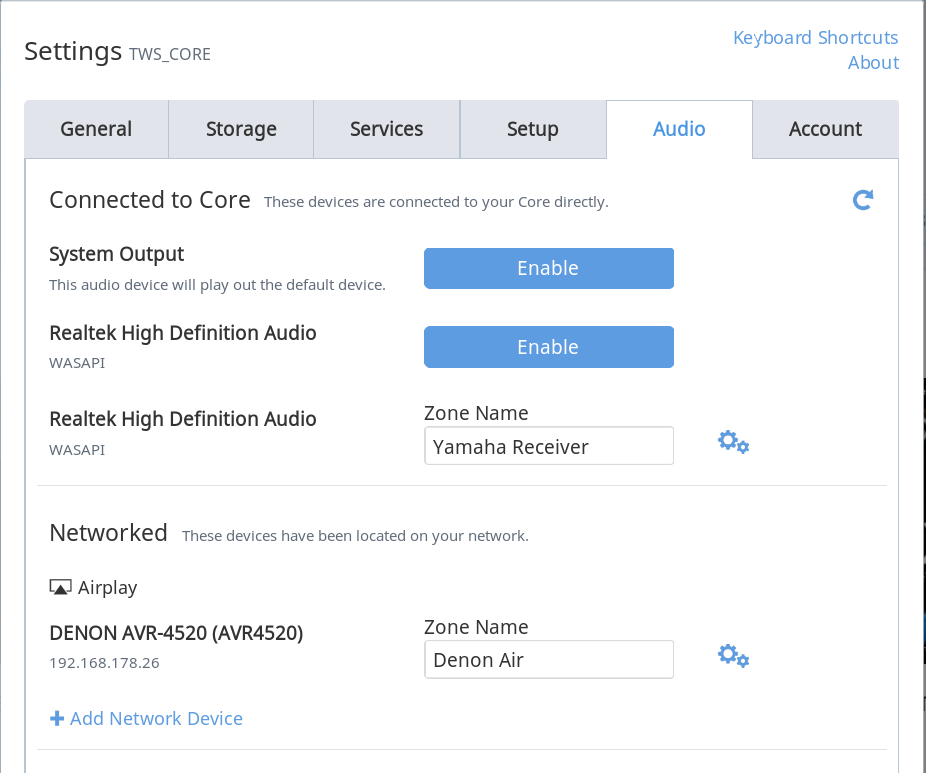
Task: Click the System Output label
Action: pyautogui.click(x=116, y=254)
